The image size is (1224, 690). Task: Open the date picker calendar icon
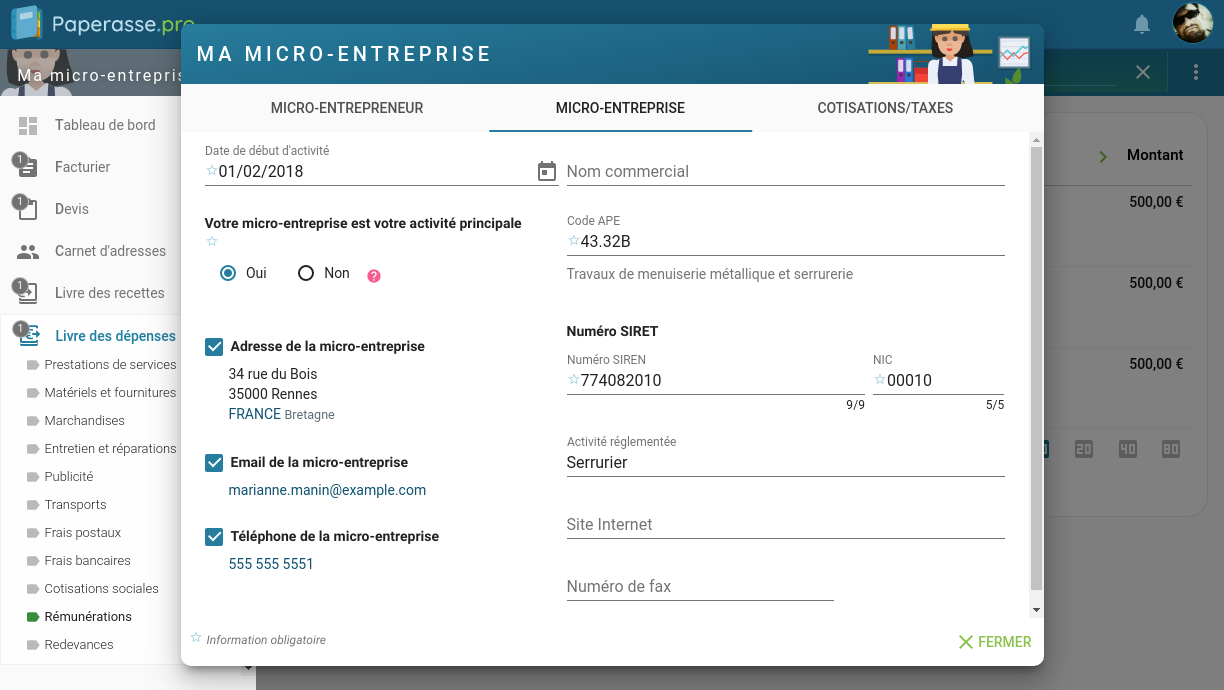coord(546,171)
